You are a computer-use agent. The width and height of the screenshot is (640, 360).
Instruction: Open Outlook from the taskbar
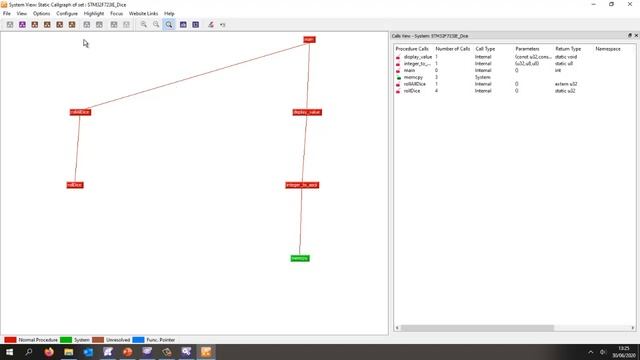coord(88,352)
